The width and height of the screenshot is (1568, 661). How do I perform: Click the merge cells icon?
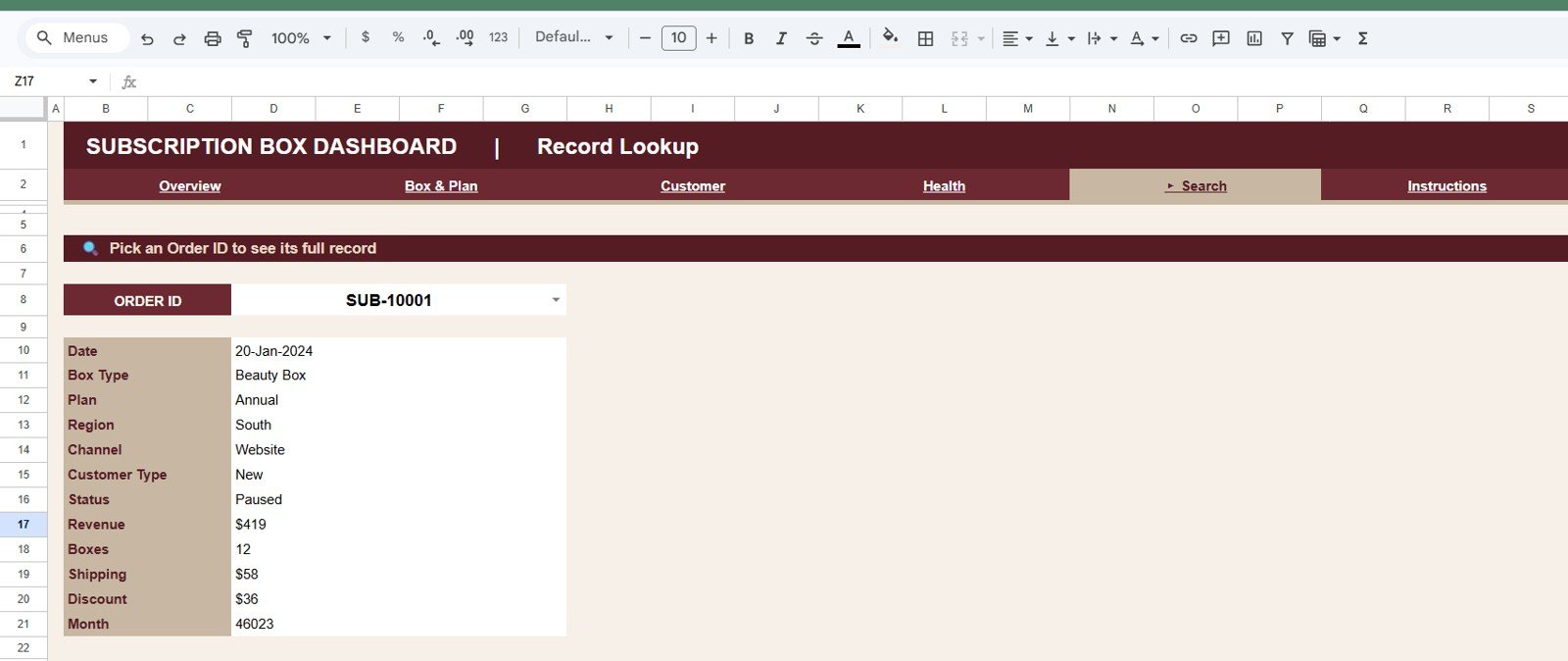(959, 38)
